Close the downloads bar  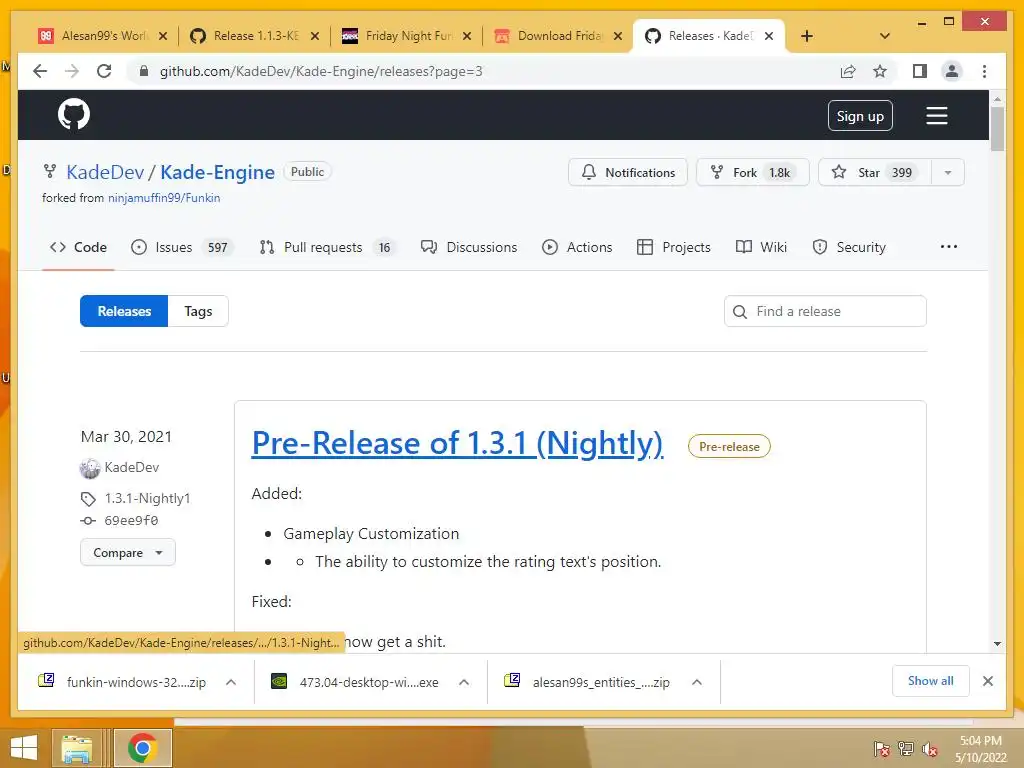(x=987, y=681)
